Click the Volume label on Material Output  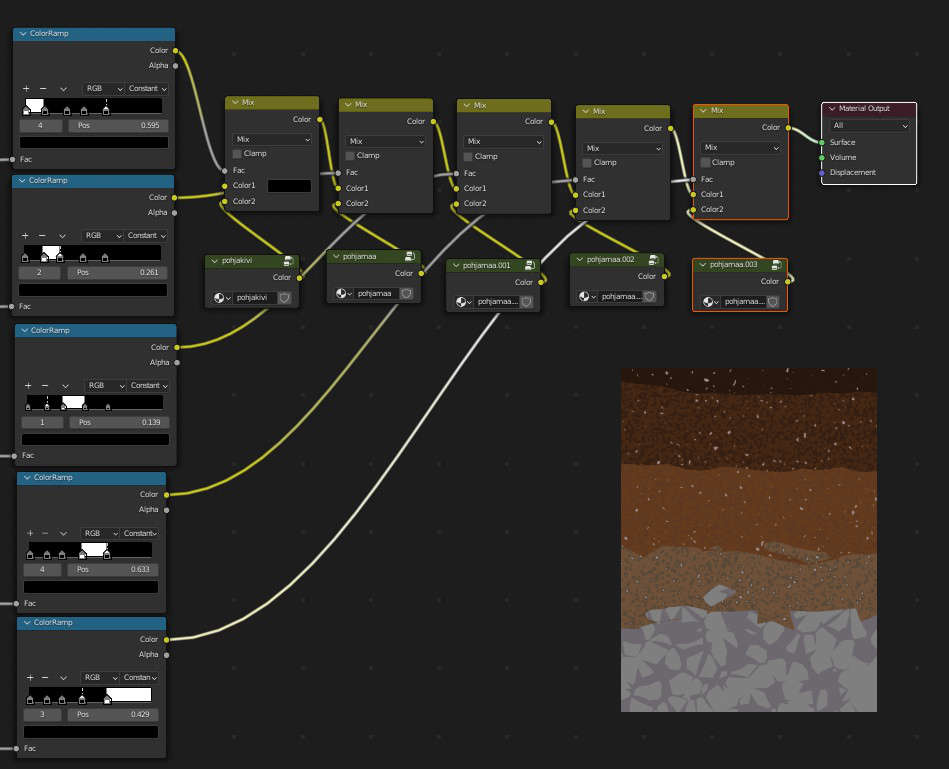point(842,157)
